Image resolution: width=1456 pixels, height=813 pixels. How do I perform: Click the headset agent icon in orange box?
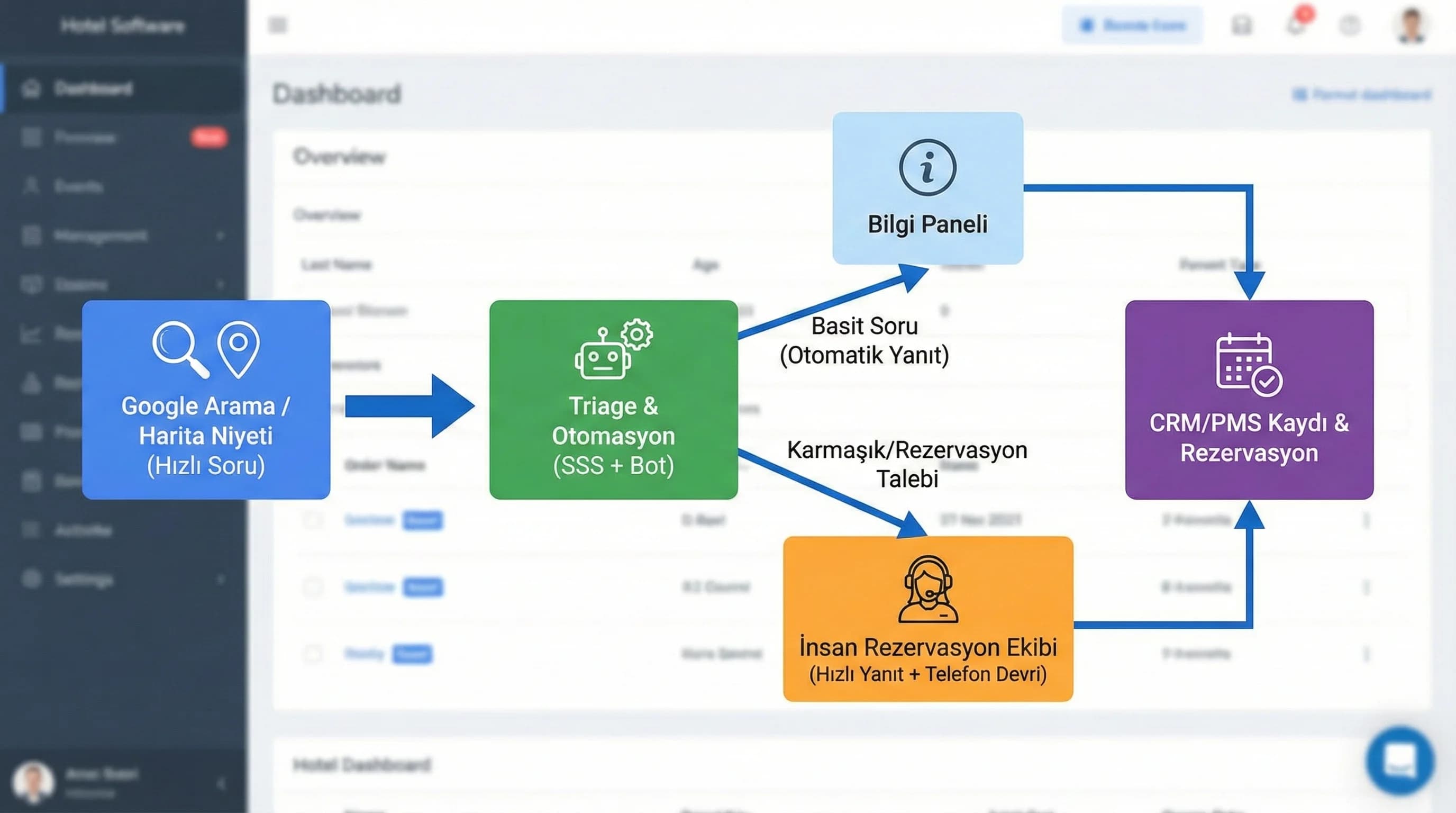(x=927, y=589)
